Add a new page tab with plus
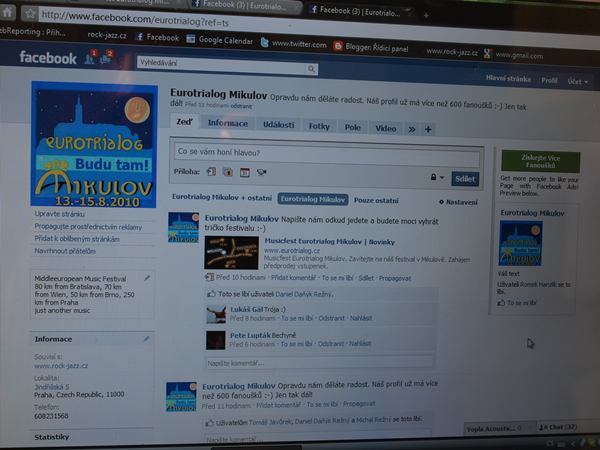 point(428,130)
